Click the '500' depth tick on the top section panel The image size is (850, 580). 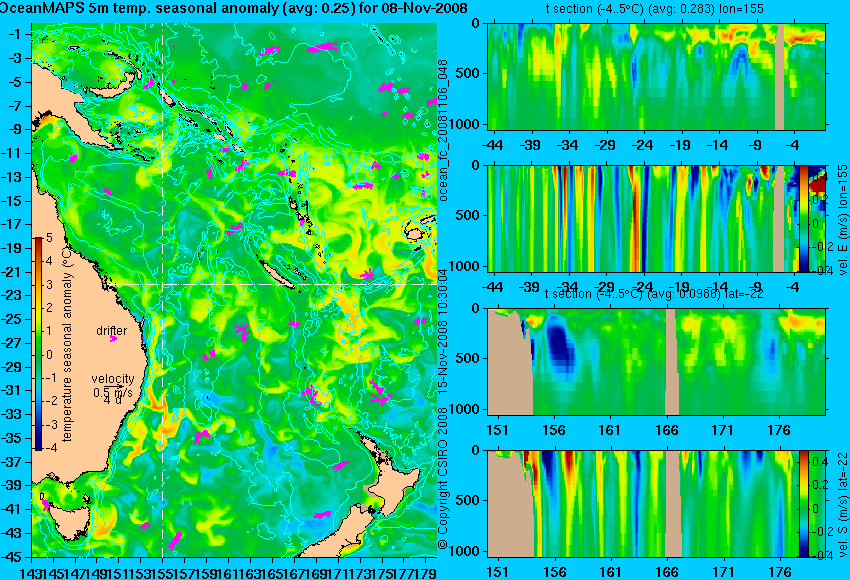click(x=469, y=74)
